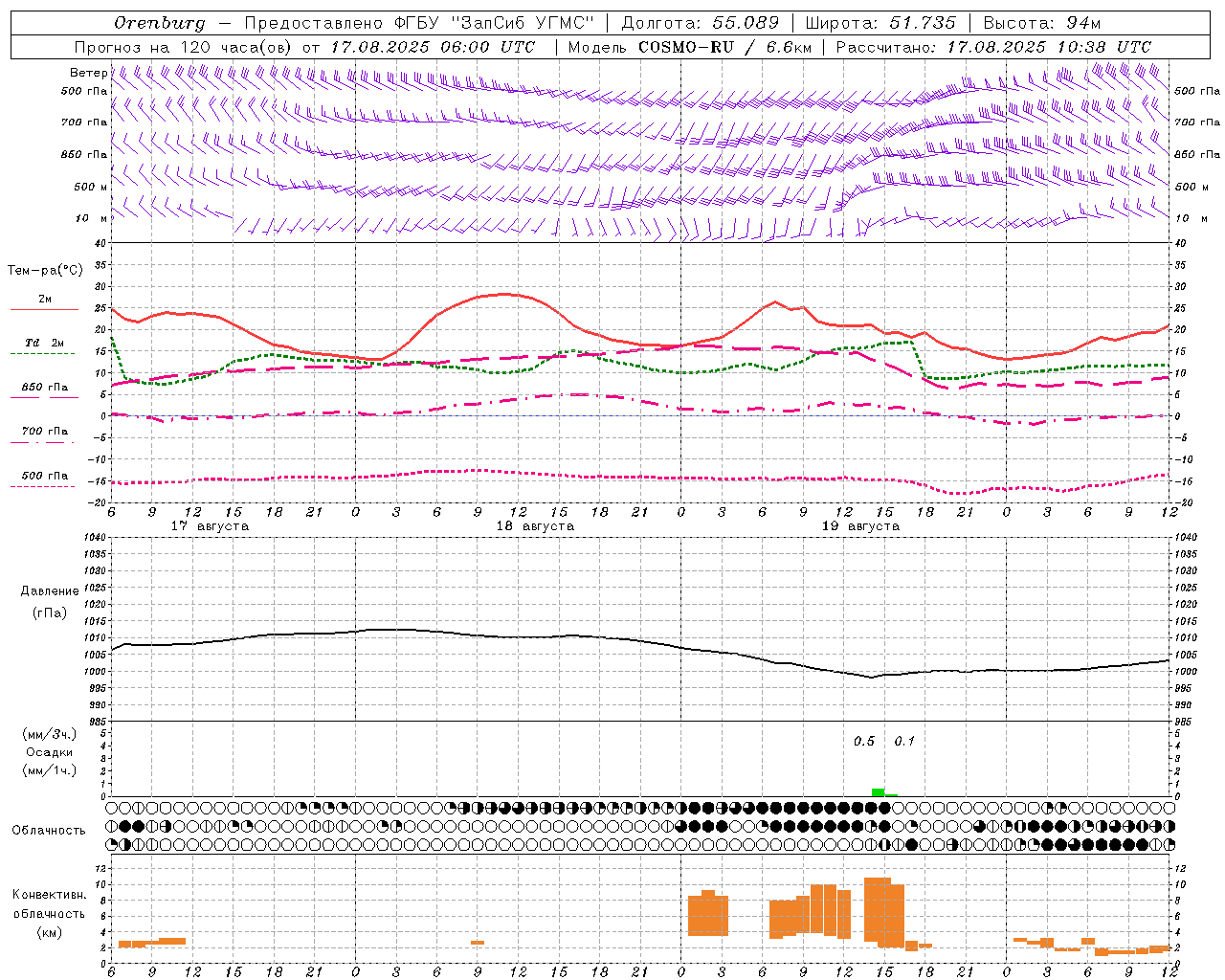The width and height of the screenshot is (1225, 980).
Task: Click the '2м' temperature legend entry
Action: point(45,300)
